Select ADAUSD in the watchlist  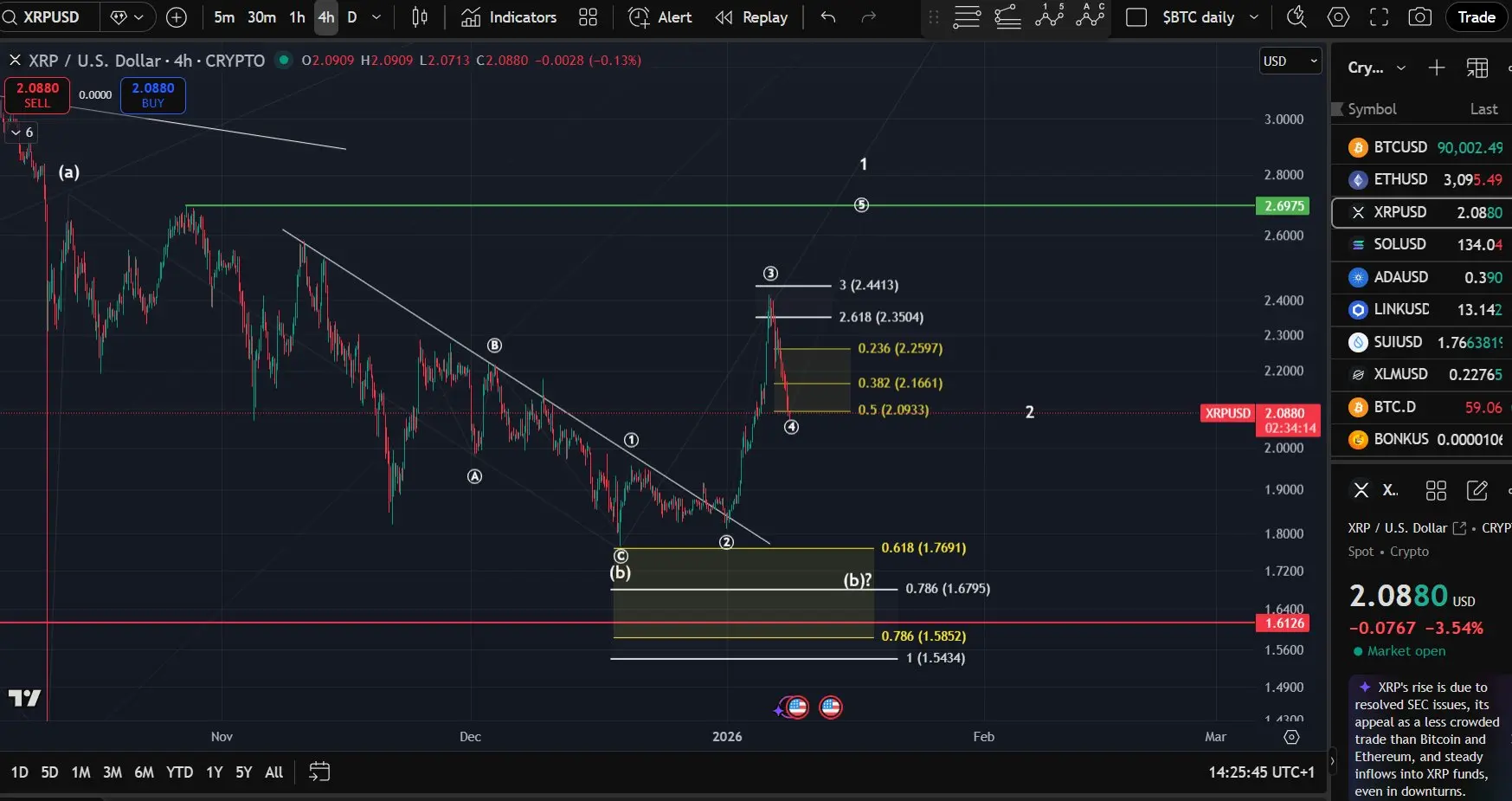[1422, 277]
